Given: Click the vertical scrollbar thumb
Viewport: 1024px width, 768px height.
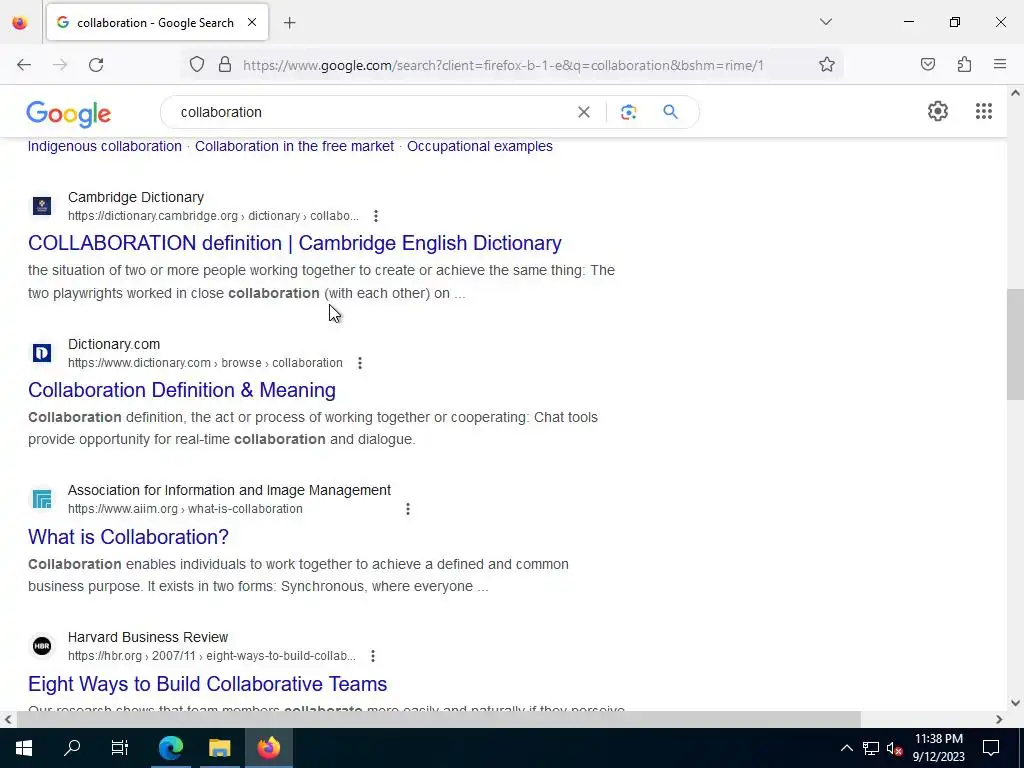Looking at the screenshot, I should tap(1015, 344).
